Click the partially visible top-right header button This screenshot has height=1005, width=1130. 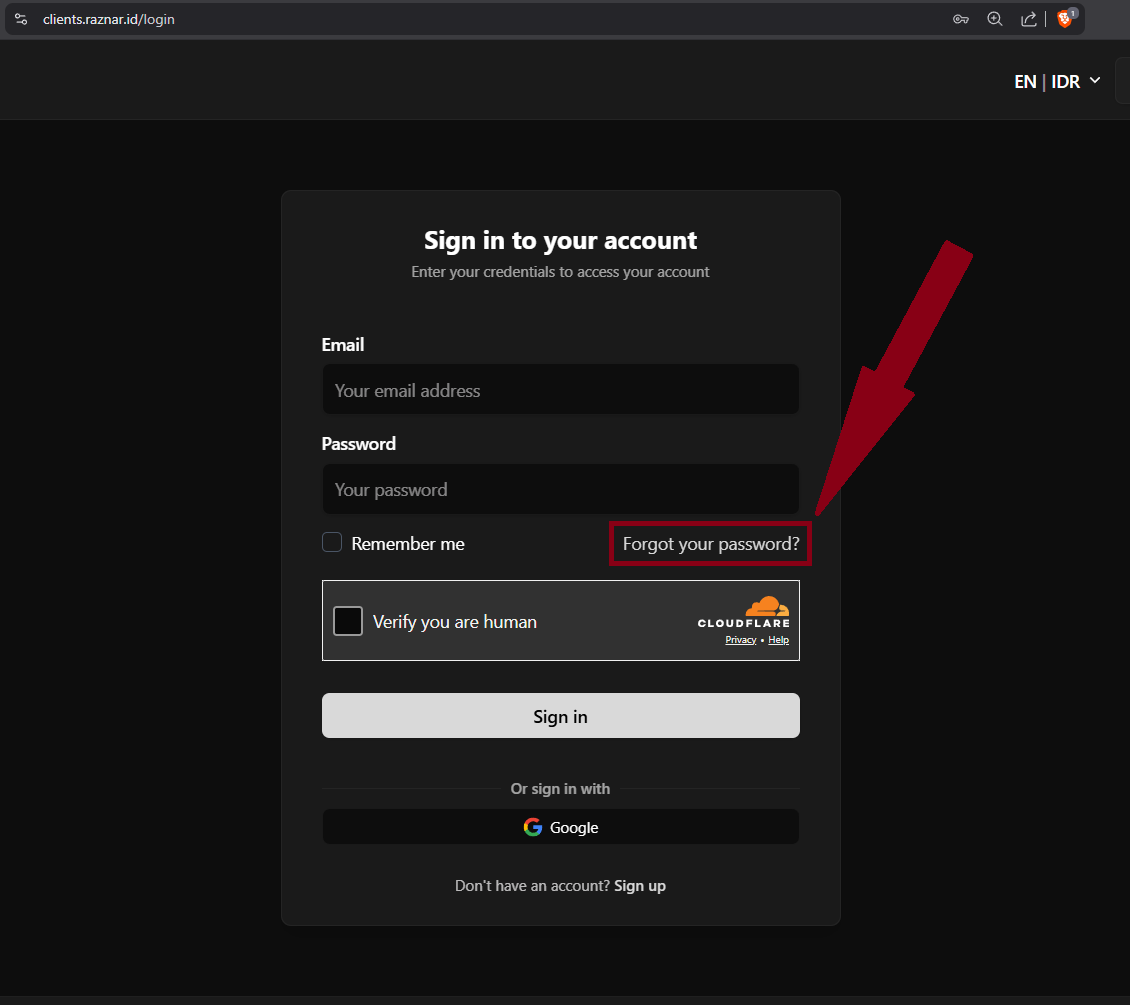click(x=1122, y=81)
